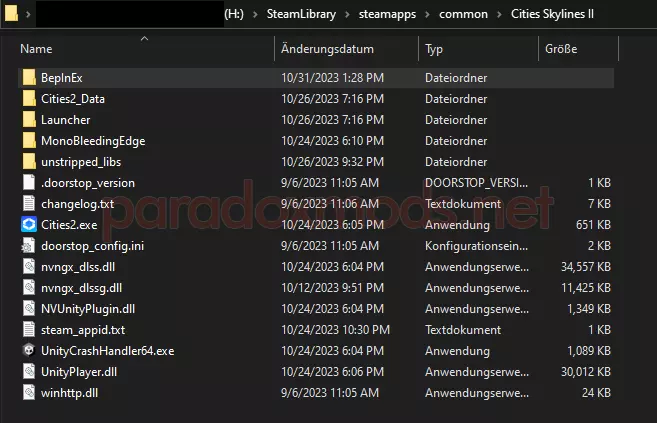Click the nvngx_dlssg.dll file name
The height and width of the screenshot is (423, 657).
tap(82, 288)
